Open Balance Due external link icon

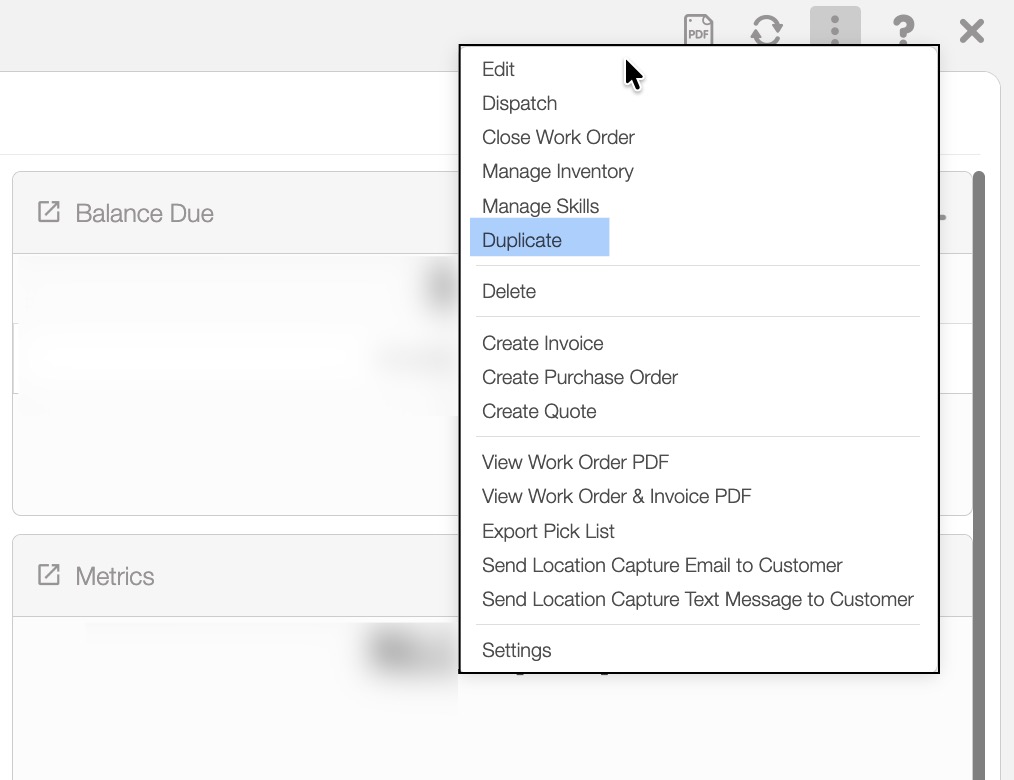[x=48, y=212]
